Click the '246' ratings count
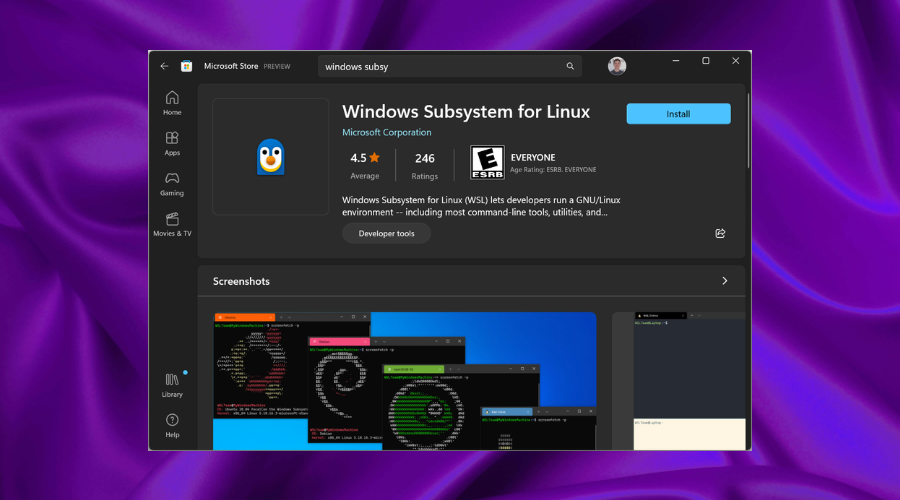Image resolution: width=900 pixels, height=500 pixels. click(x=425, y=158)
